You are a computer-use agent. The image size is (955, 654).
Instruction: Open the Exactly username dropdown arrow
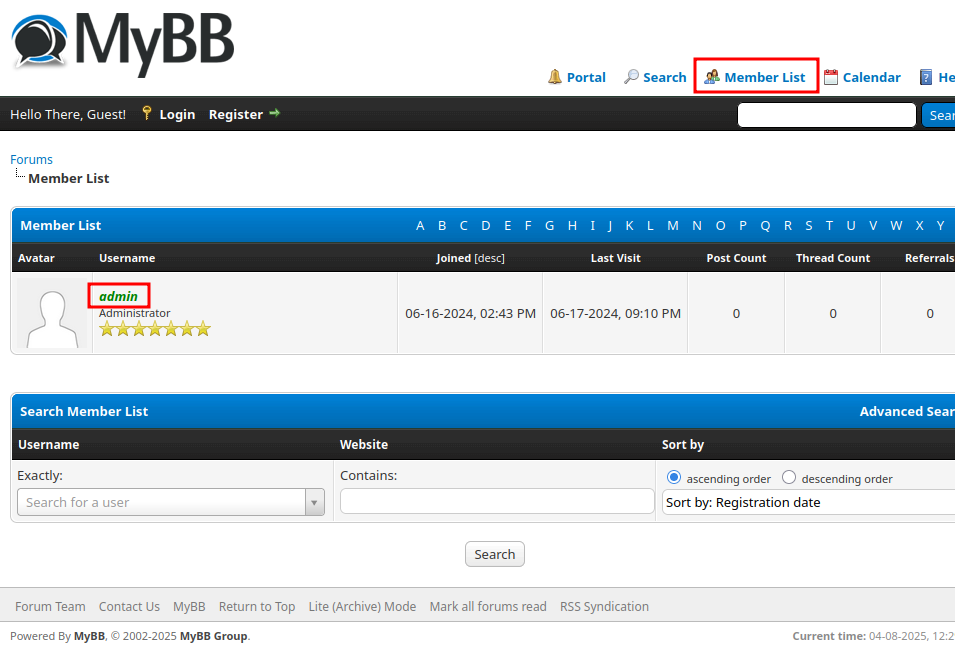pos(314,502)
